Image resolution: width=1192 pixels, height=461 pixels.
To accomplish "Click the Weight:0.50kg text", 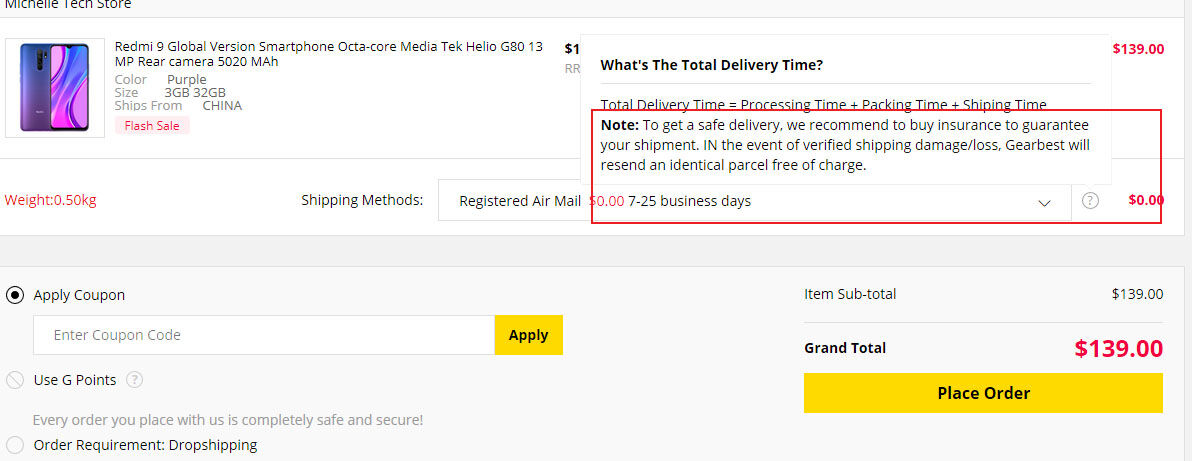I will click(51, 200).
